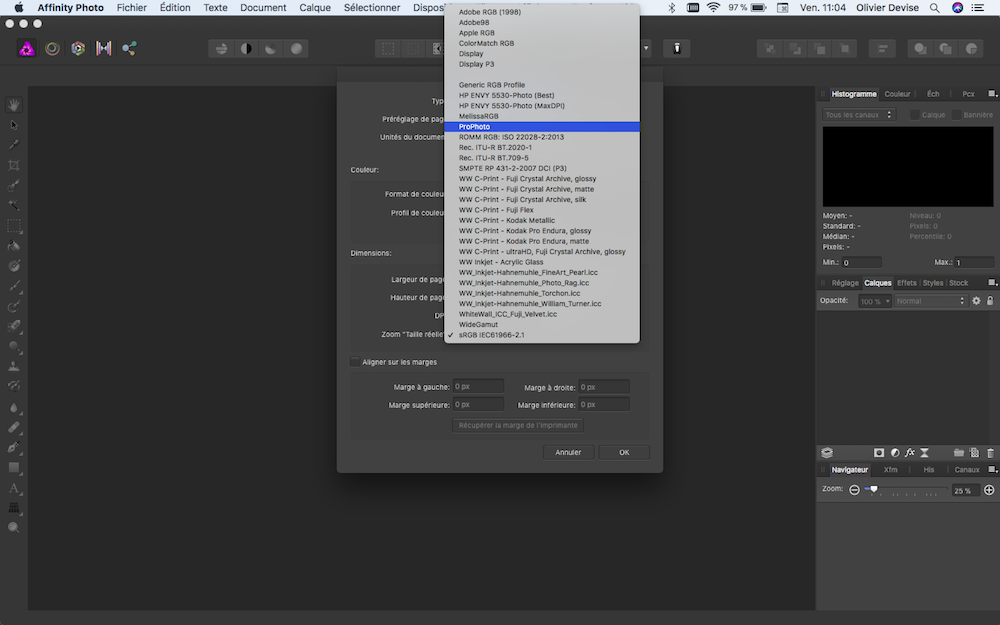Switch to the Couleur tab
Viewport: 1000px width, 625px height.
click(x=897, y=94)
